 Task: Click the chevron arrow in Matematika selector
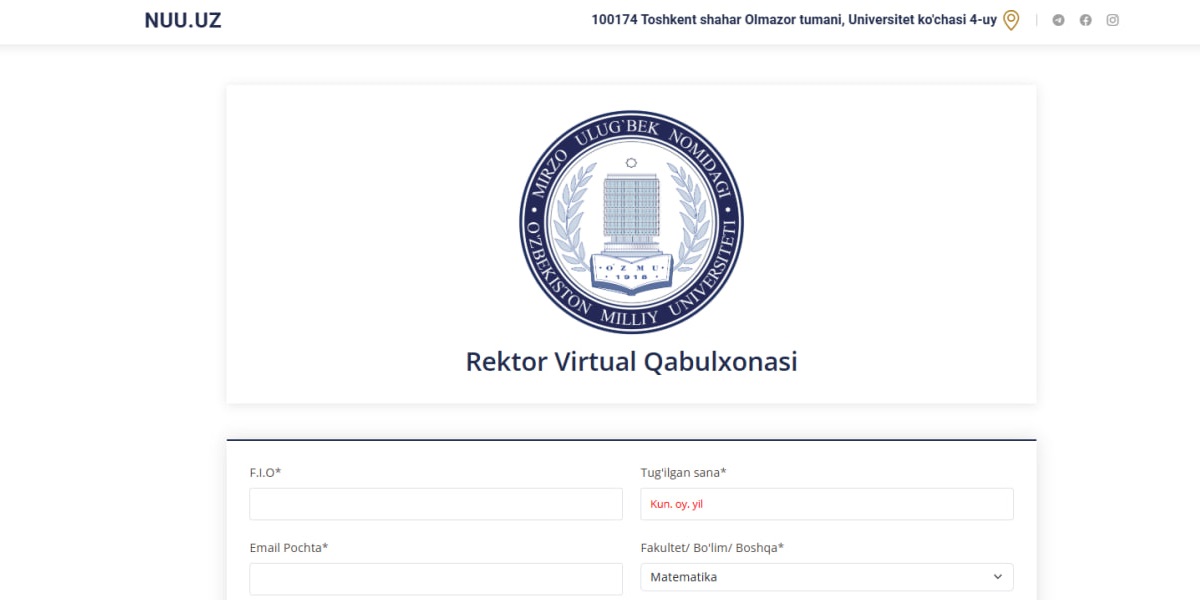[x=997, y=577]
